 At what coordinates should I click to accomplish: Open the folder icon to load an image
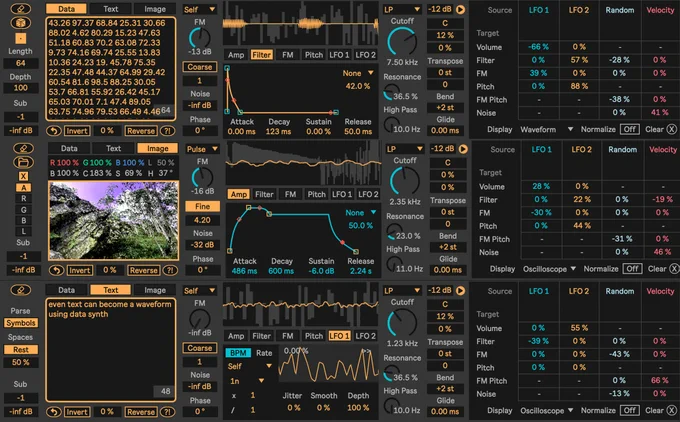23,162
